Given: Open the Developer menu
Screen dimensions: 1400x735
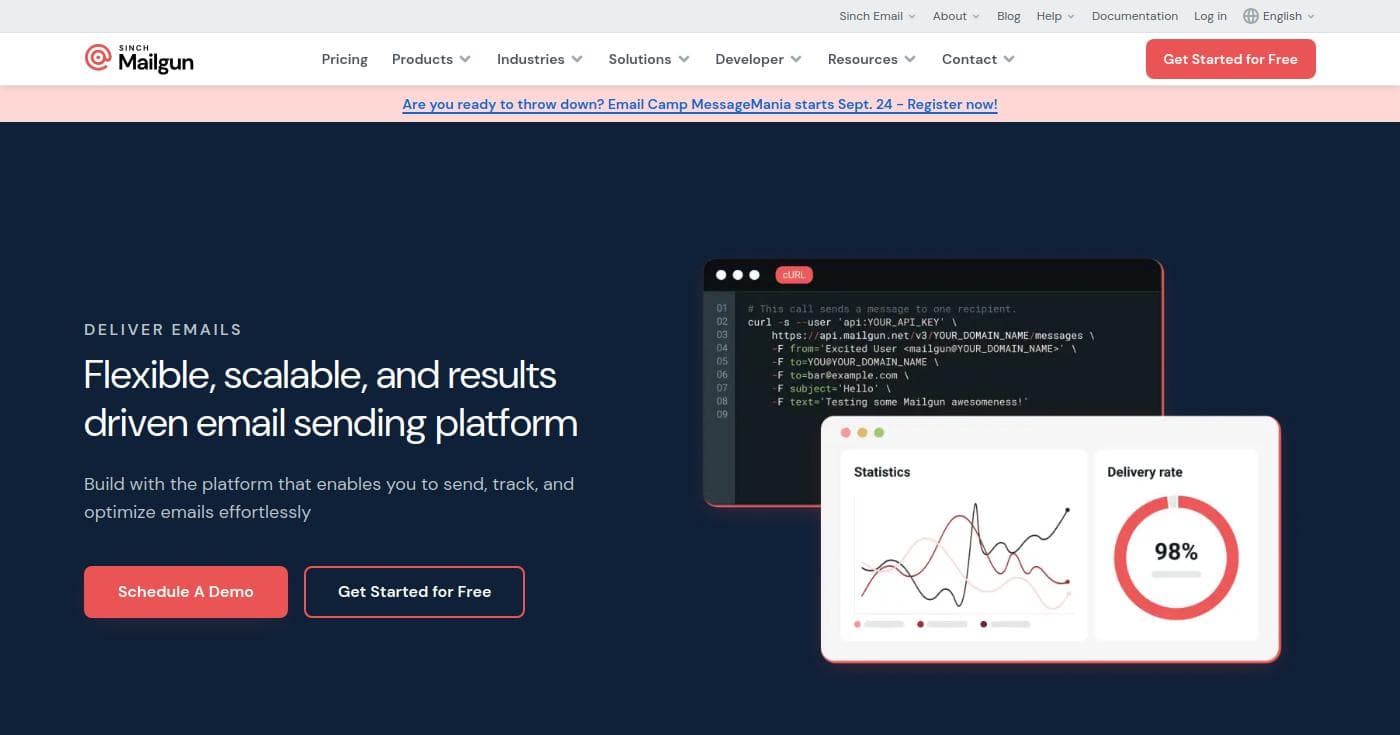Looking at the screenshot, I should point(758,59).
